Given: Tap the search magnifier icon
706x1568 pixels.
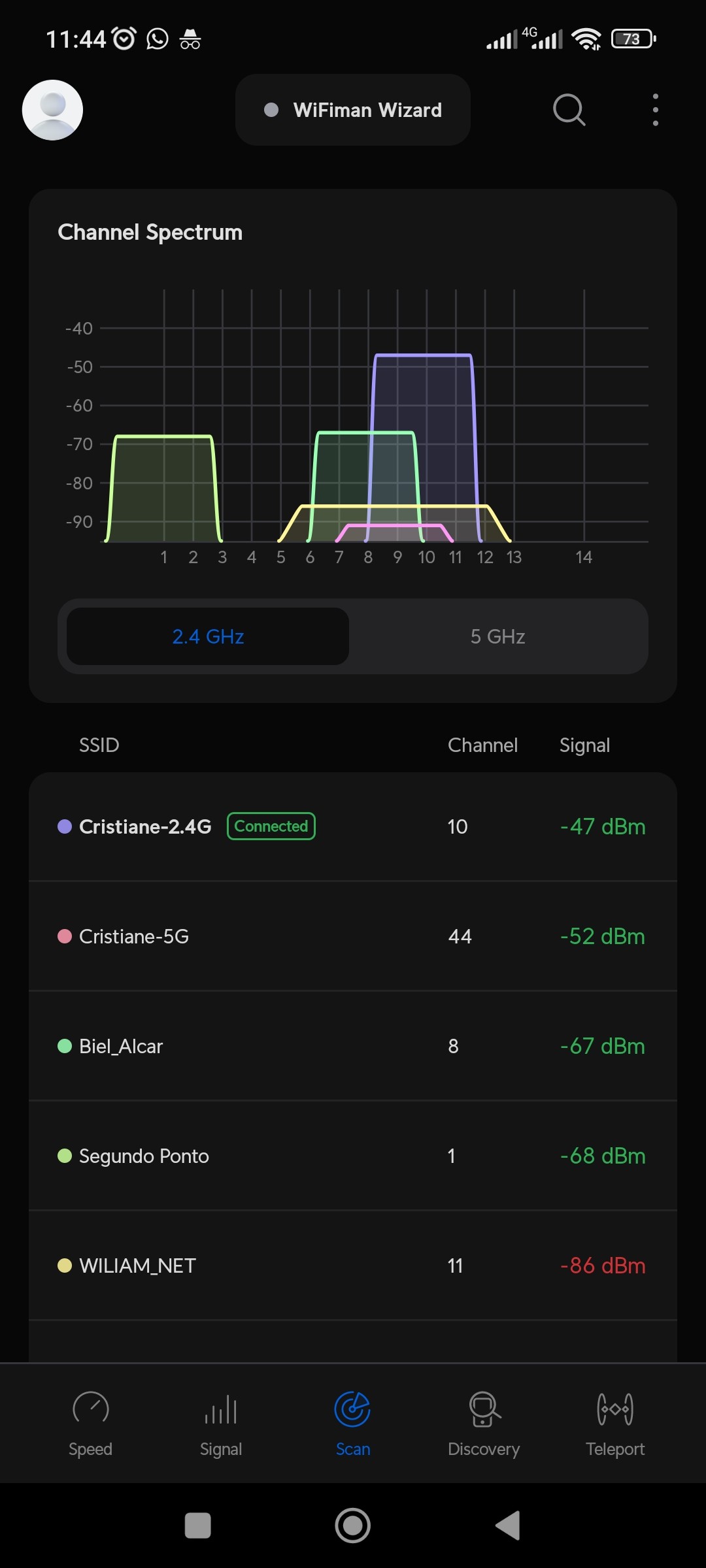Looking at the screenshot, I should [x=569, y=110].
